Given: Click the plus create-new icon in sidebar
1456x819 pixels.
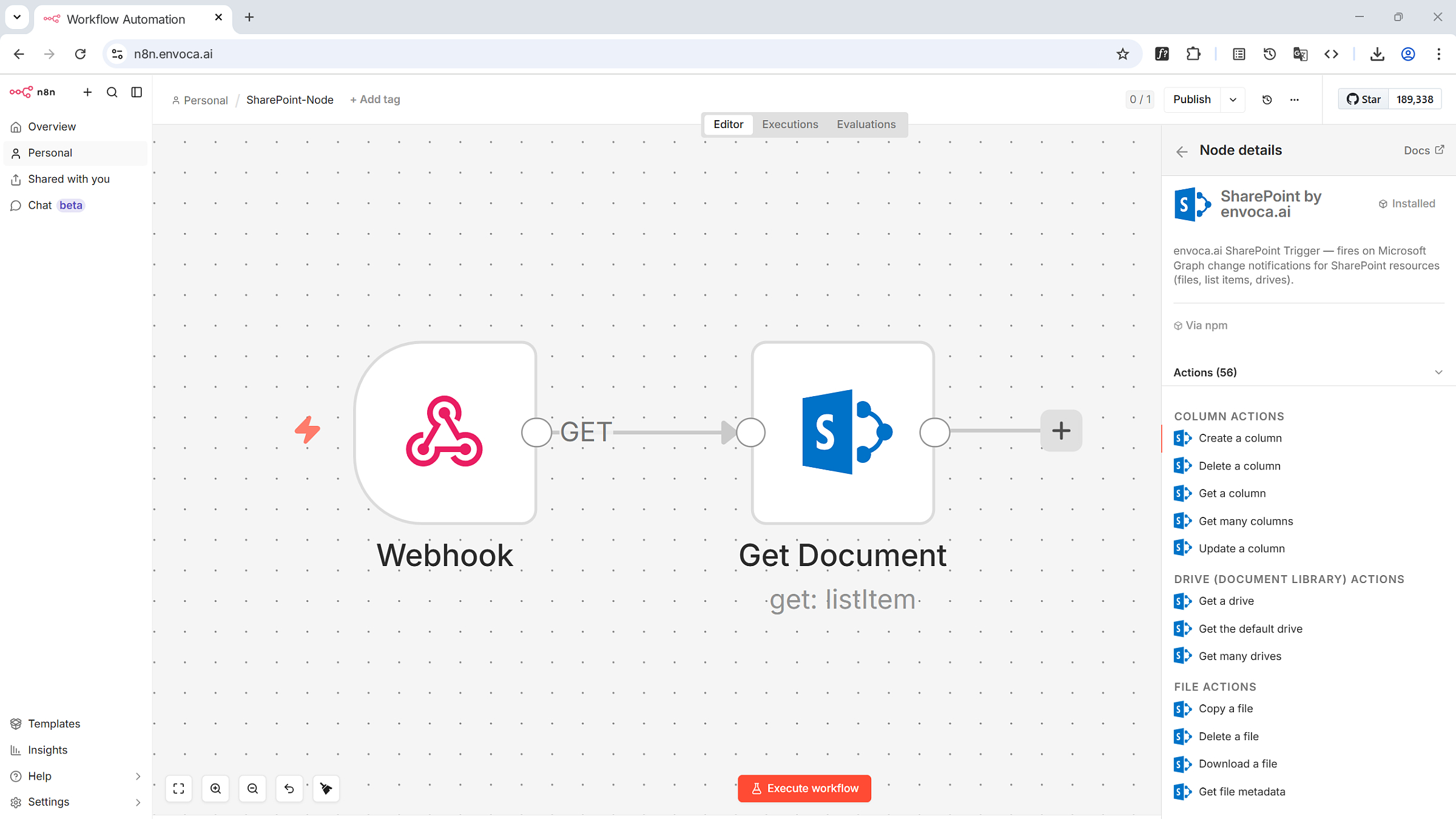Looking at the screenshot, I should coord(87,92).
